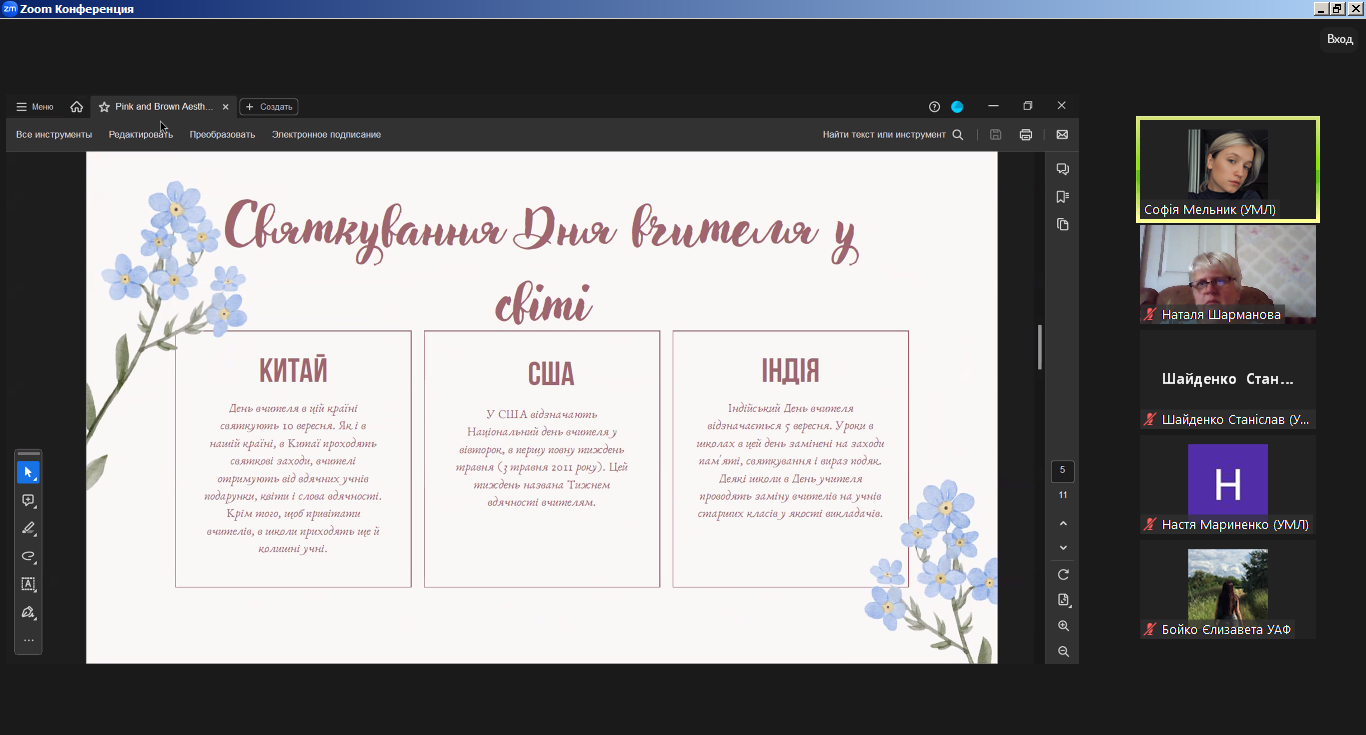This screenshot has height=735, width=1366.
Task: Select Софія Мельник video thumbnail
Action: click(1228, 168)
